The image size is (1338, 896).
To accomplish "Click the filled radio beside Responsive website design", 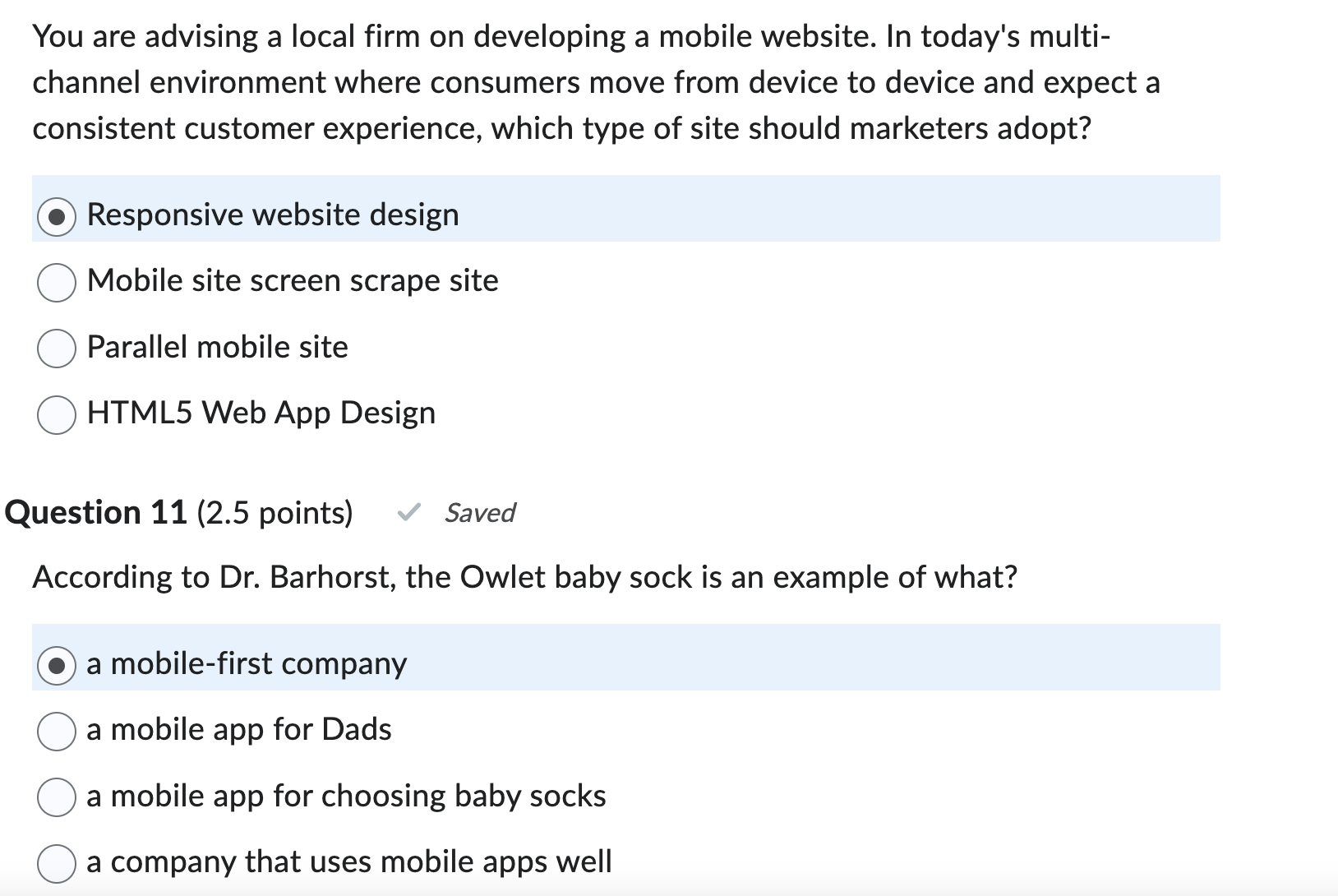I will [56, 216].
